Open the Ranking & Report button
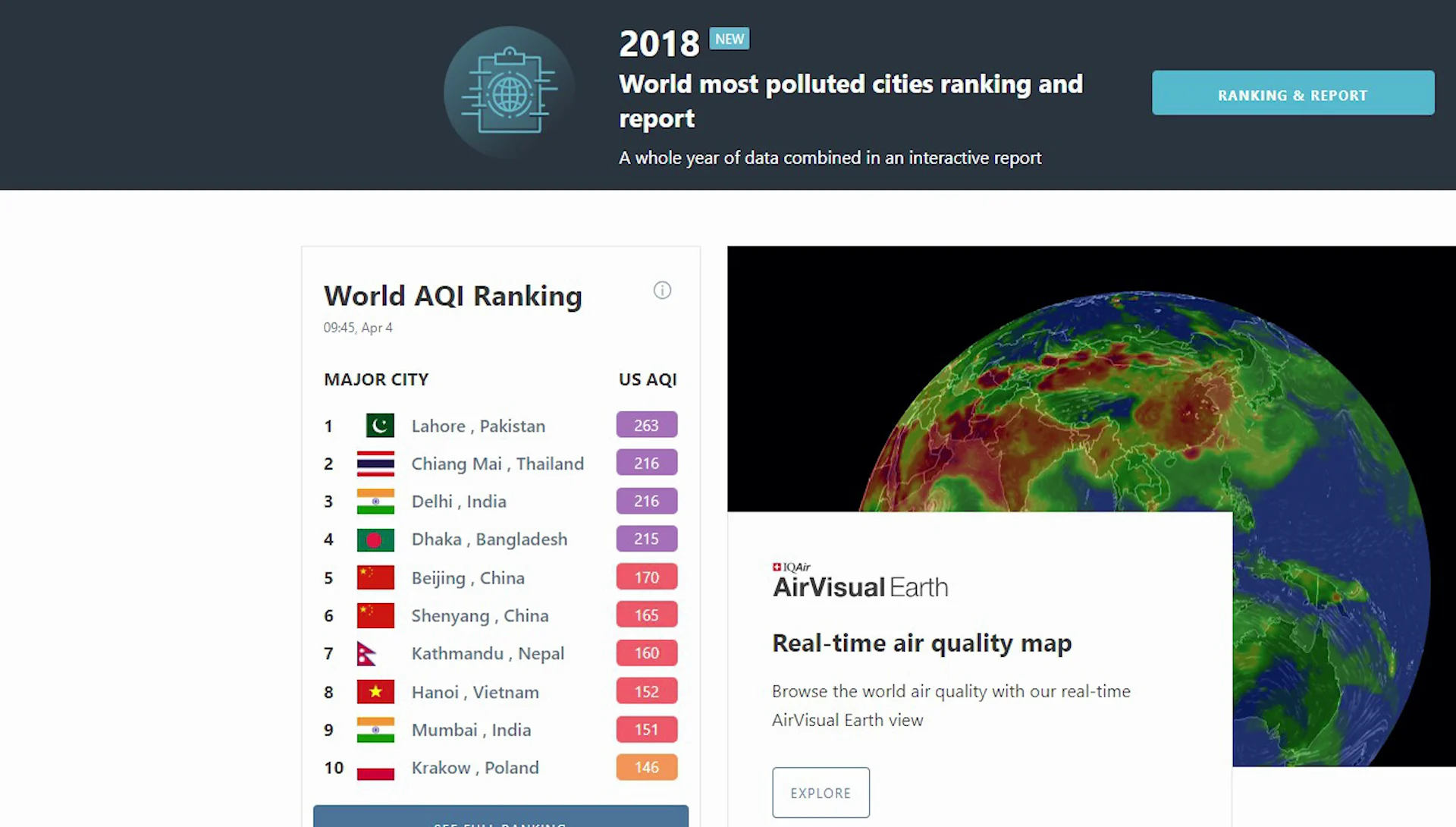The image size is (1456, 827). pos(1293,93)
